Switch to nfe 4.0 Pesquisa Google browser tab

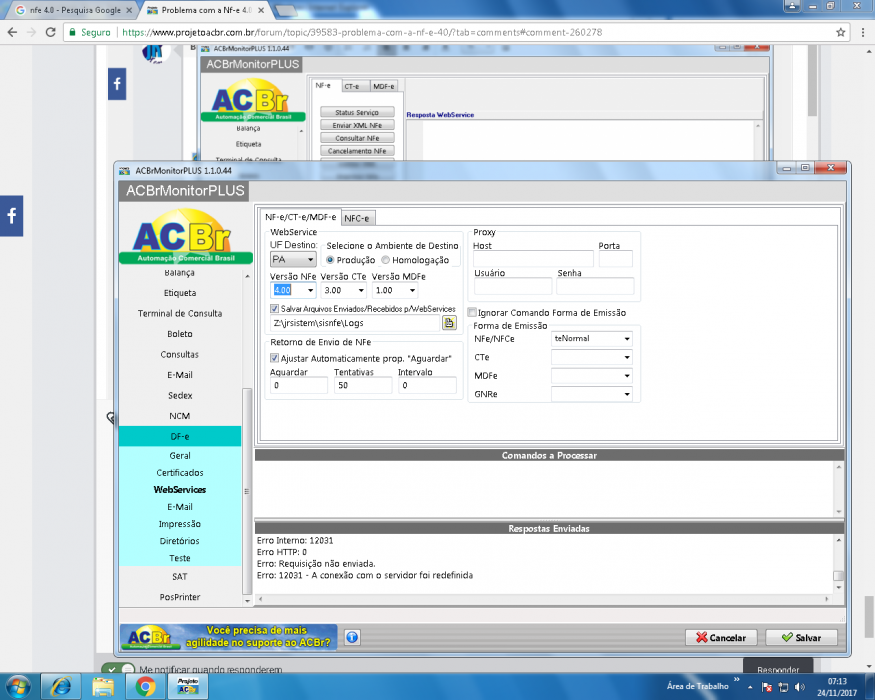[73, 10]
